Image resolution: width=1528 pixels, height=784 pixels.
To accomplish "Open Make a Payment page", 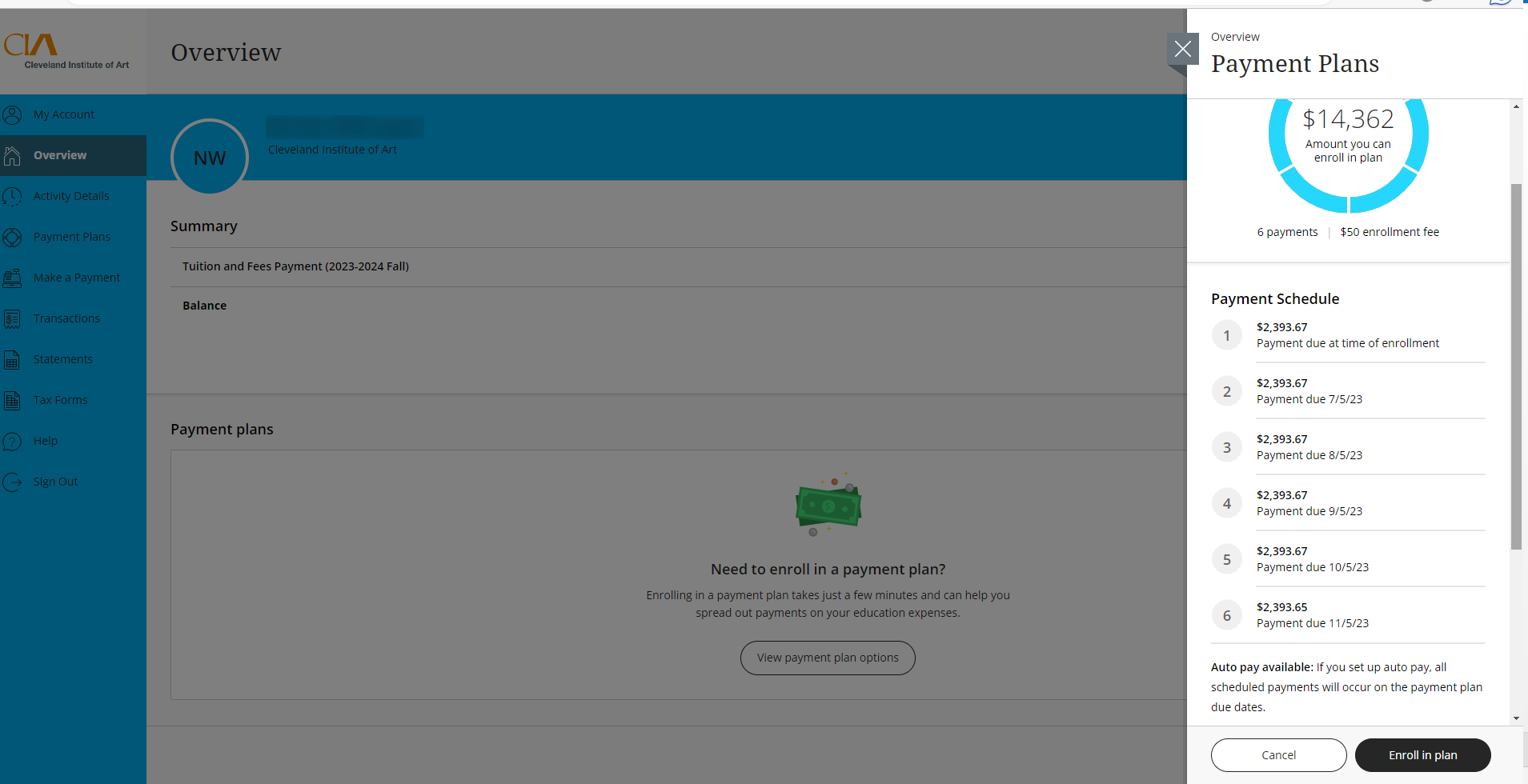I will point(73,278).
